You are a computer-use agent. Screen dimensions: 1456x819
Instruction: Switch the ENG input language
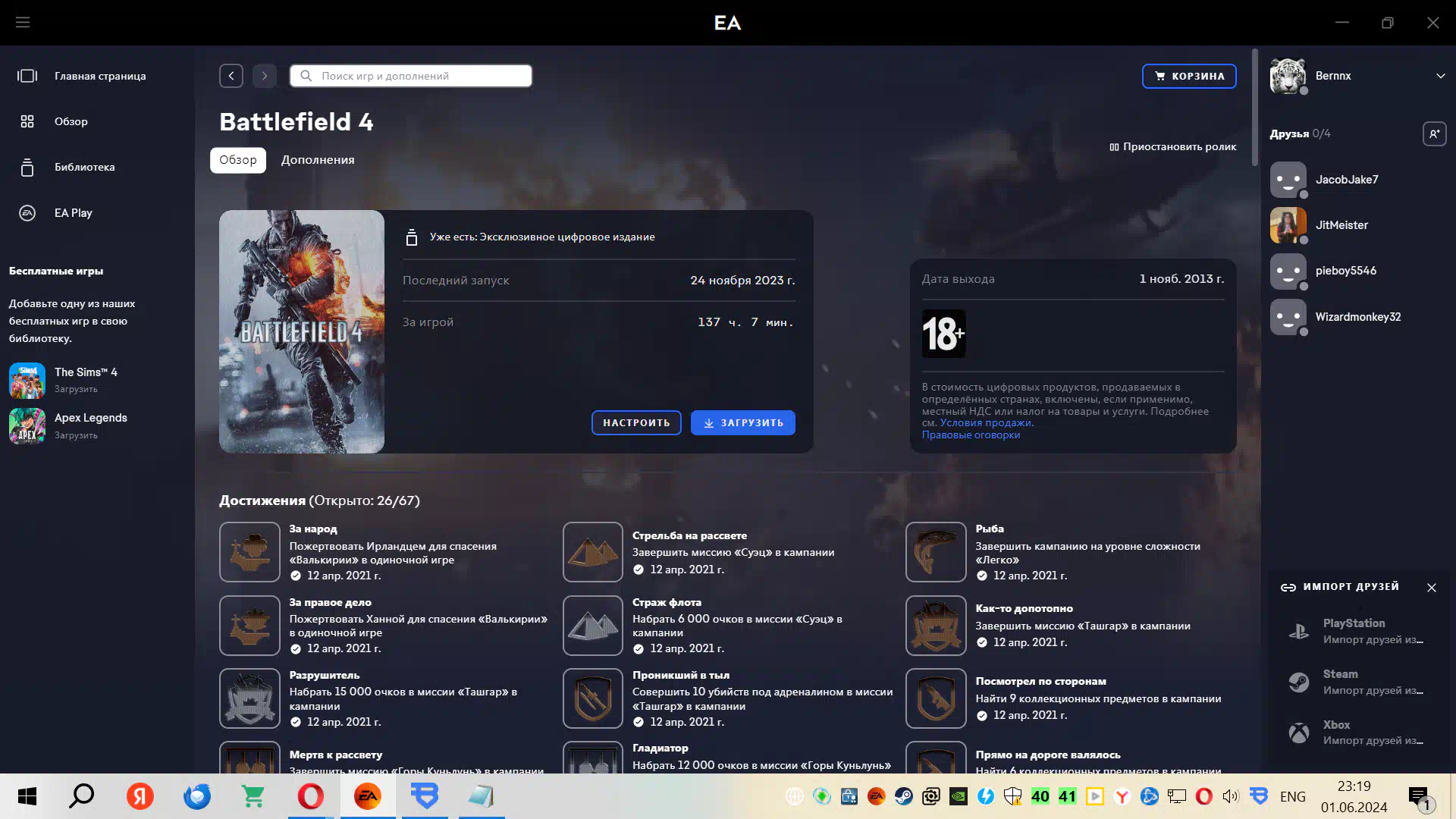[x=1293, y=796]
